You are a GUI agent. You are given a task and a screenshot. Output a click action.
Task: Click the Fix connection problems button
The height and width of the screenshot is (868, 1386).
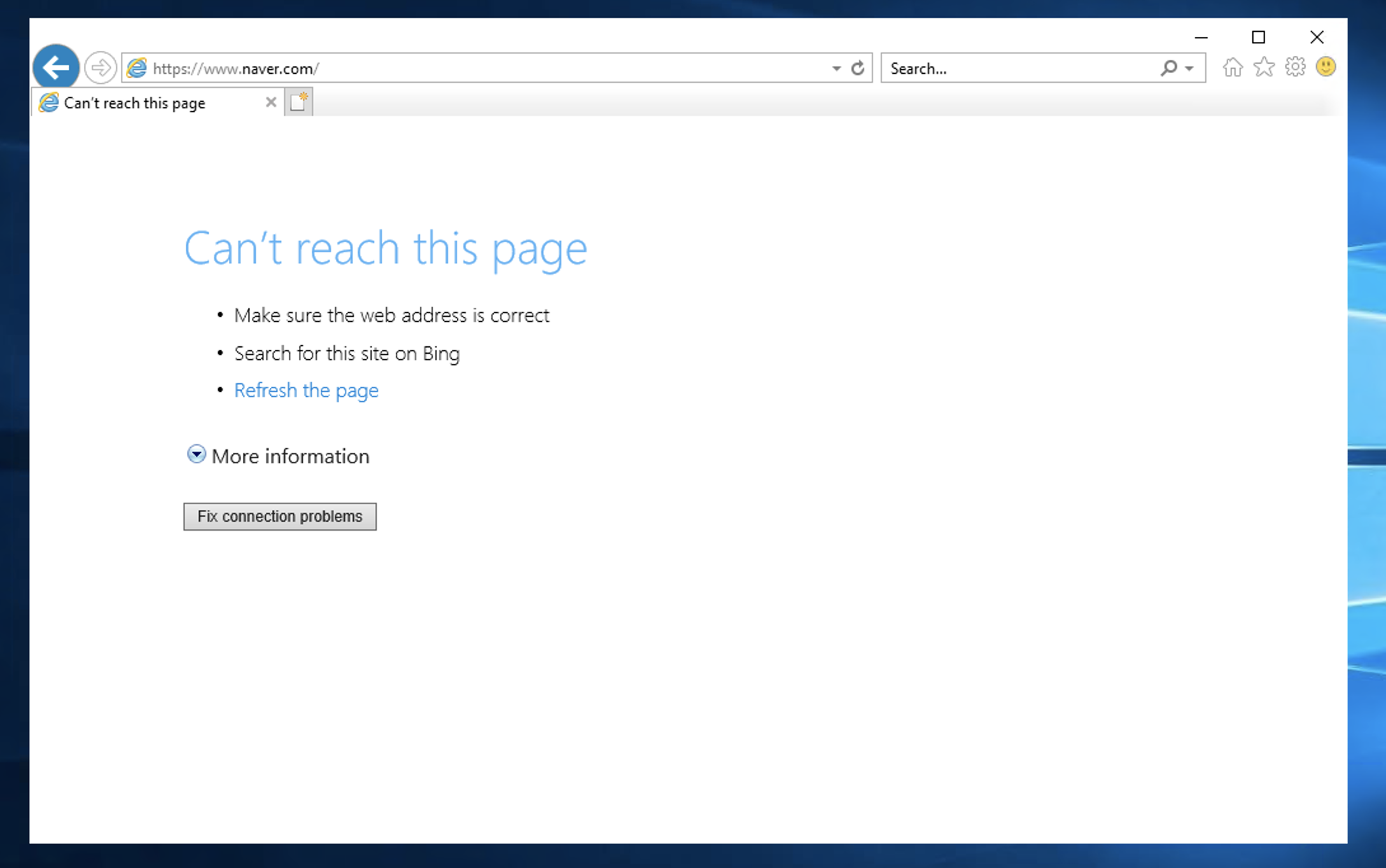(x=280, y=516)
